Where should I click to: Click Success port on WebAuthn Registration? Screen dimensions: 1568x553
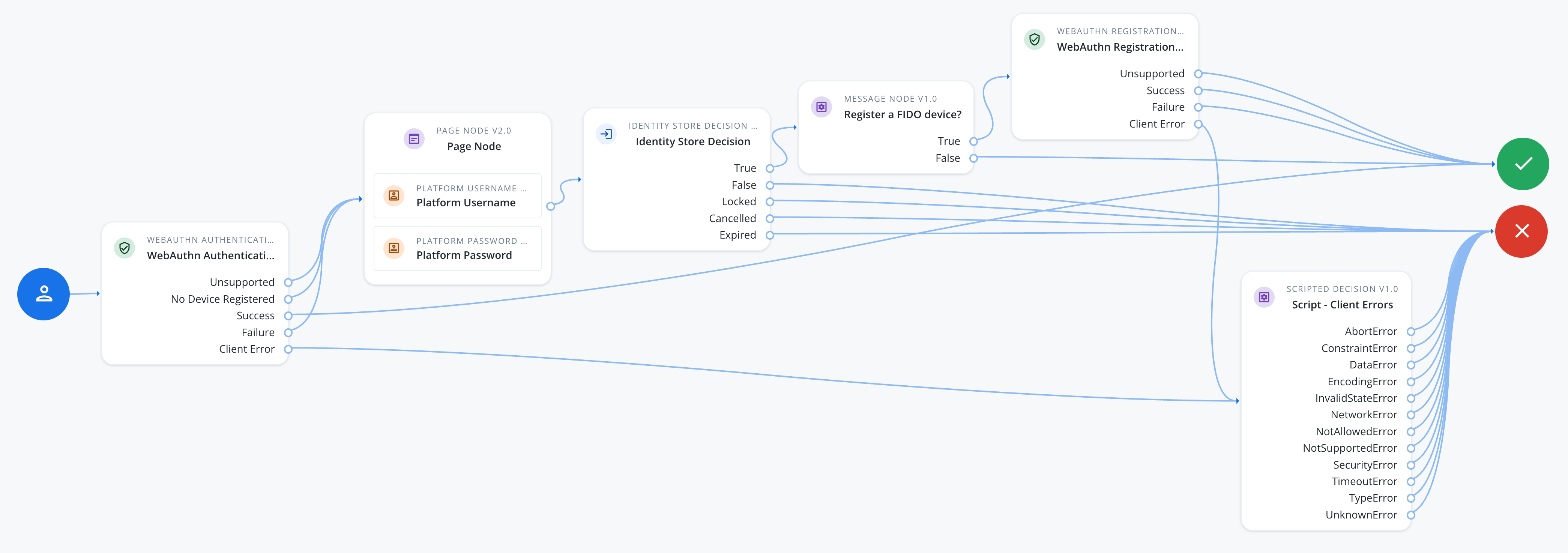(x=1198, y=91)
